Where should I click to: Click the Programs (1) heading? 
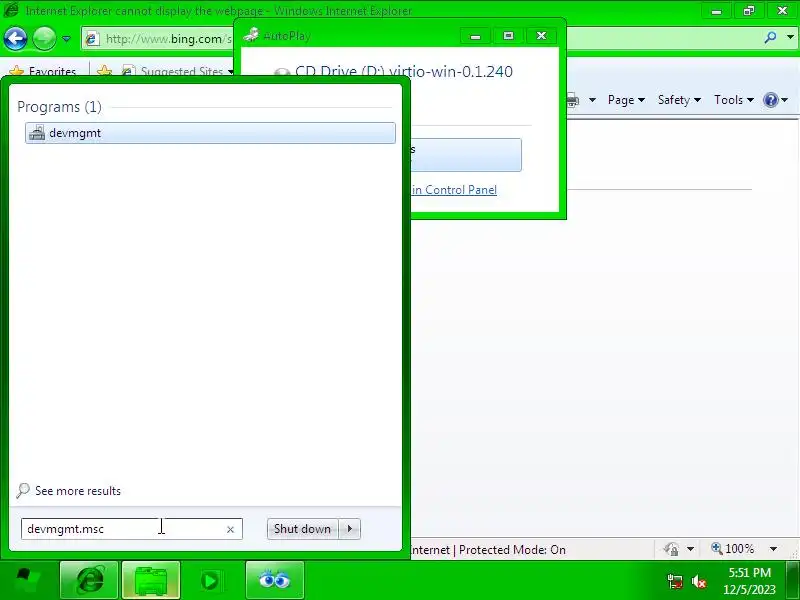59,107
